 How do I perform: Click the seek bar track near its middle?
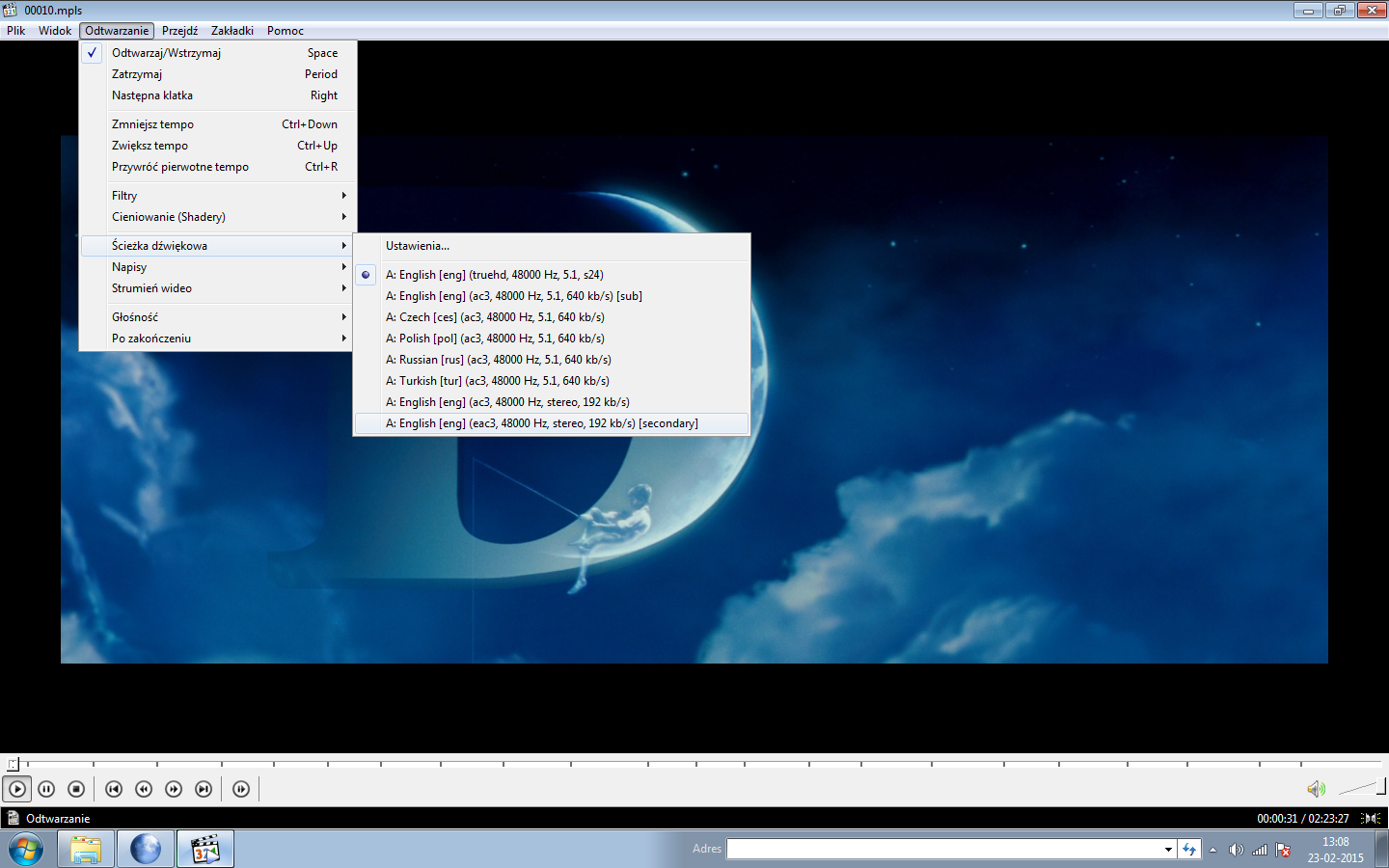[x=694, y=764]
